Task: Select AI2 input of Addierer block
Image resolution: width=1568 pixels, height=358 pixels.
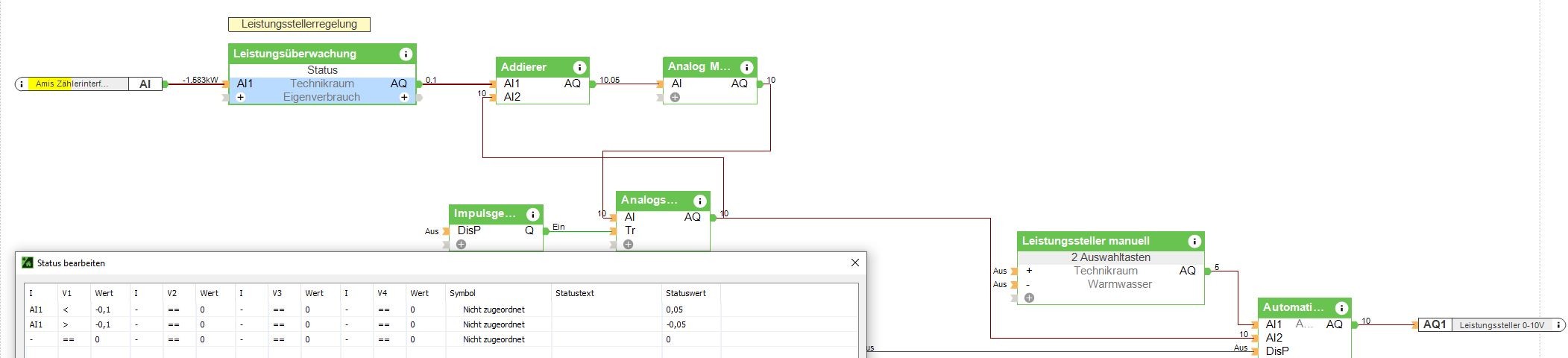Action: [511, 97]
